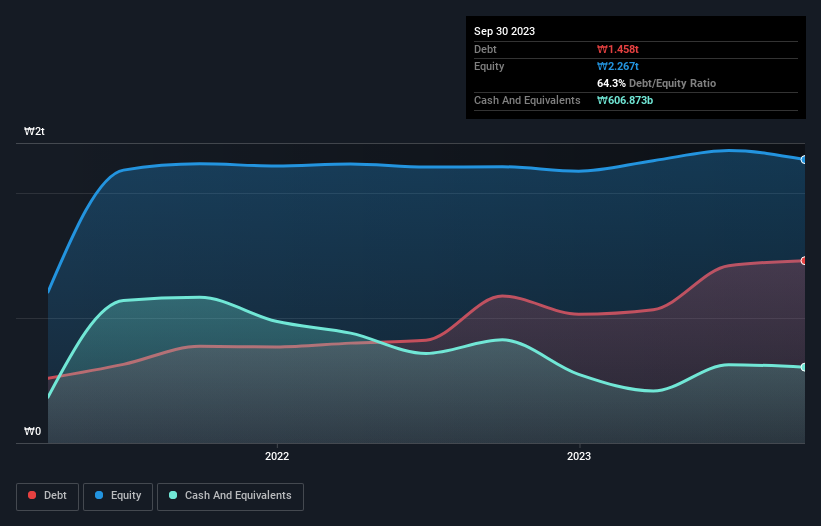Click the ₩0 y-axis label
Image resolution: width=821 pixels, height=526 pixels.
(32, 431)
